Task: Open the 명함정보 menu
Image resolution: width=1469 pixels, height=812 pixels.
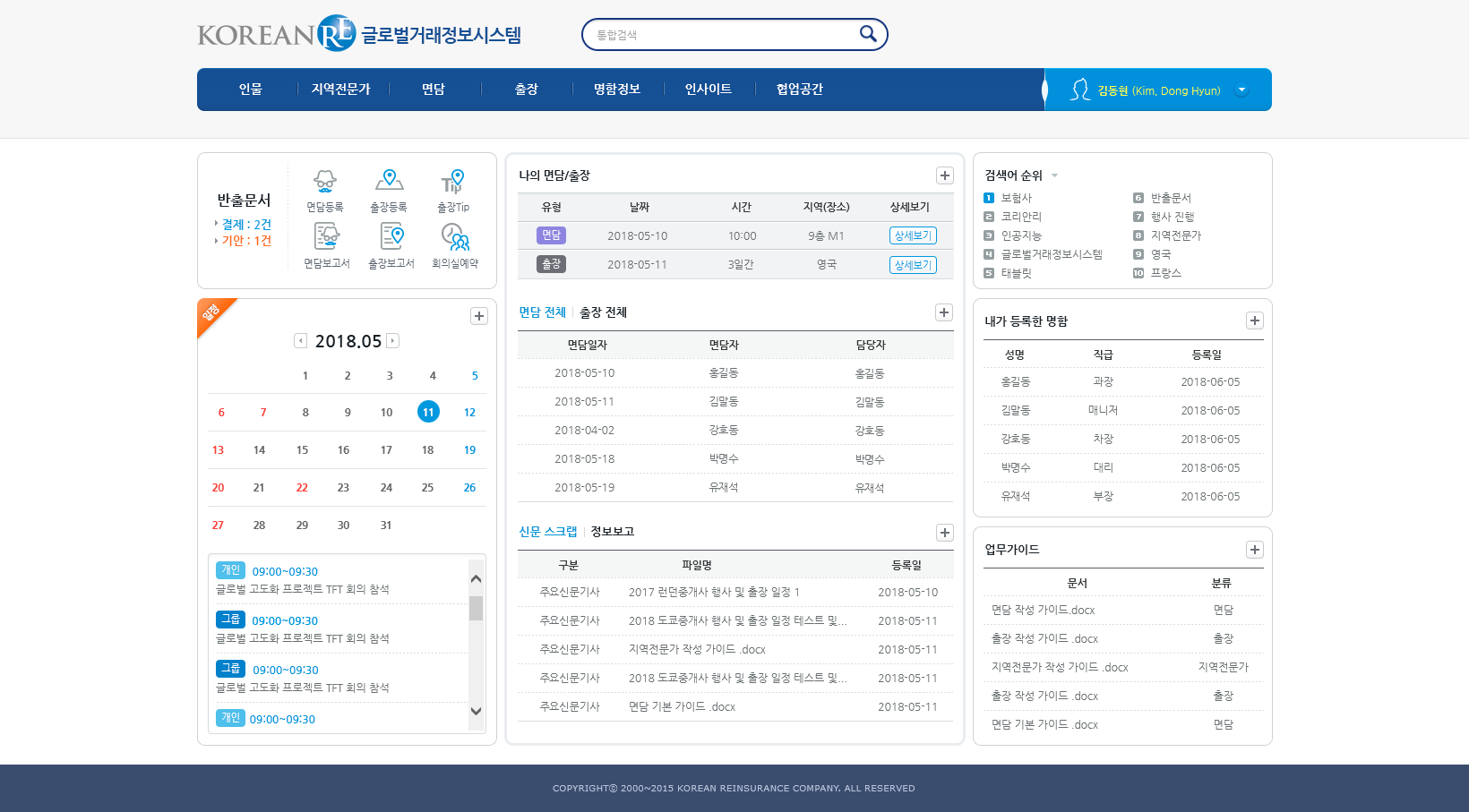Action: (x=617, y=89)
